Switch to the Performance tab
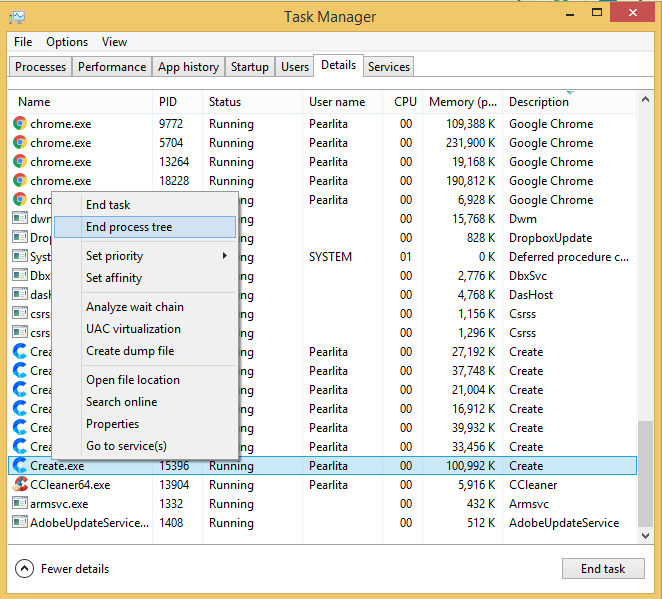This screenshot has height=599, width=662. coord(112,67)
